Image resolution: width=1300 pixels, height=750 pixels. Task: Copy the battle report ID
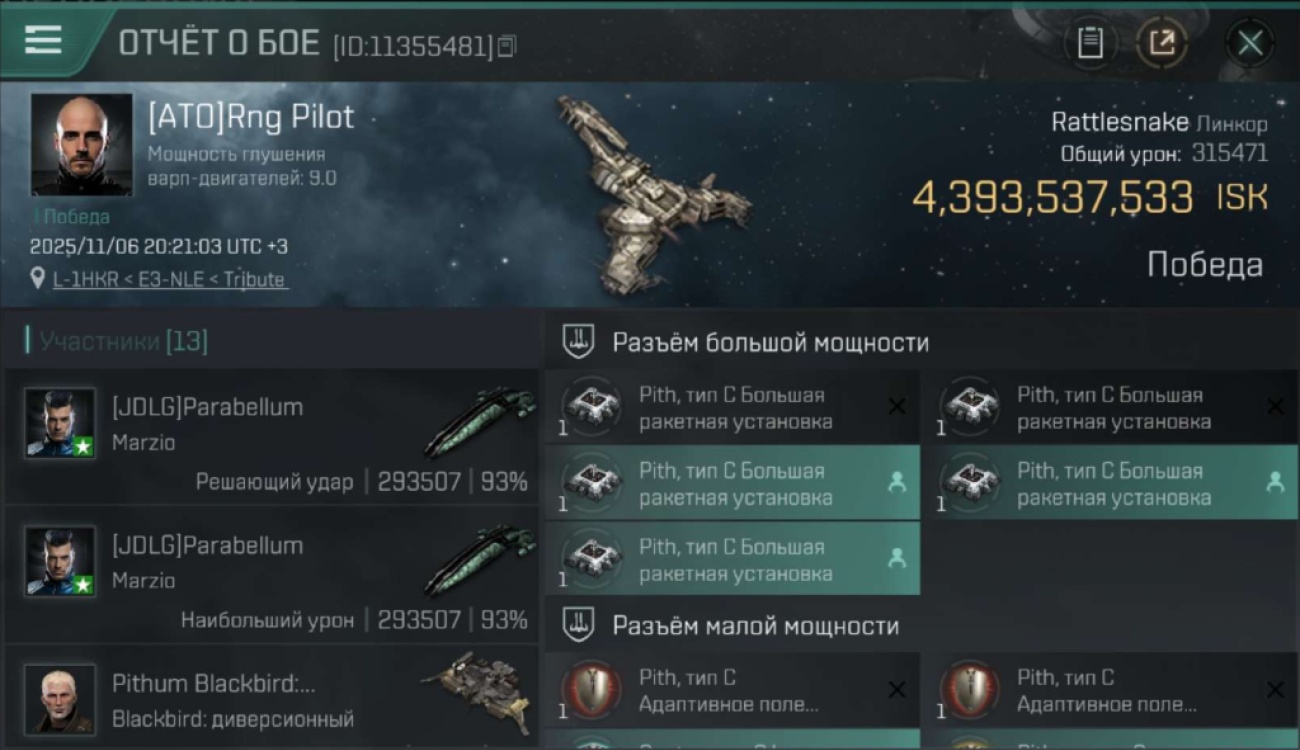pos(507,45)
